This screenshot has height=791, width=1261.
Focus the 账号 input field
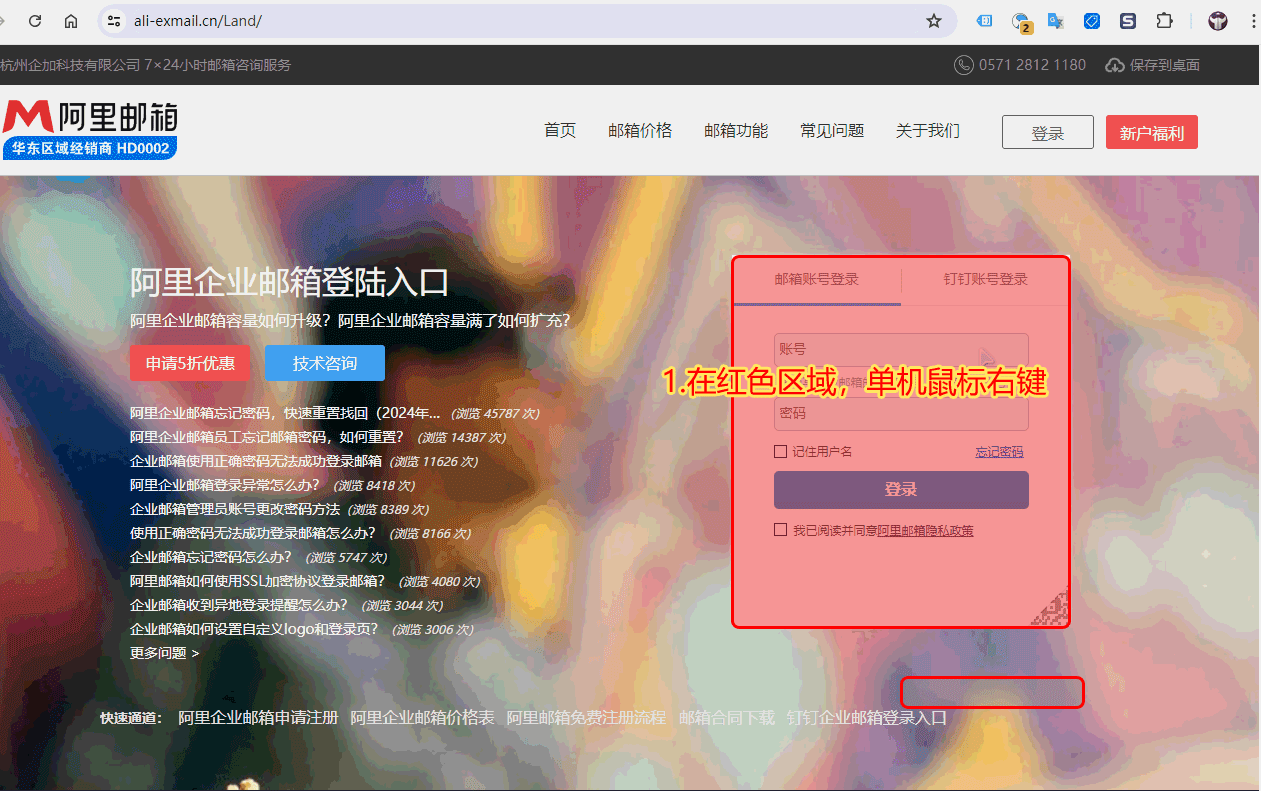click(901, 349)
